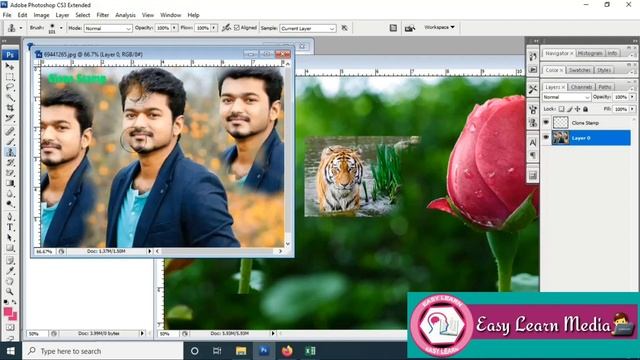Expand the Brush preset picker
Viewport: 640px width, 360px height.
61,28
